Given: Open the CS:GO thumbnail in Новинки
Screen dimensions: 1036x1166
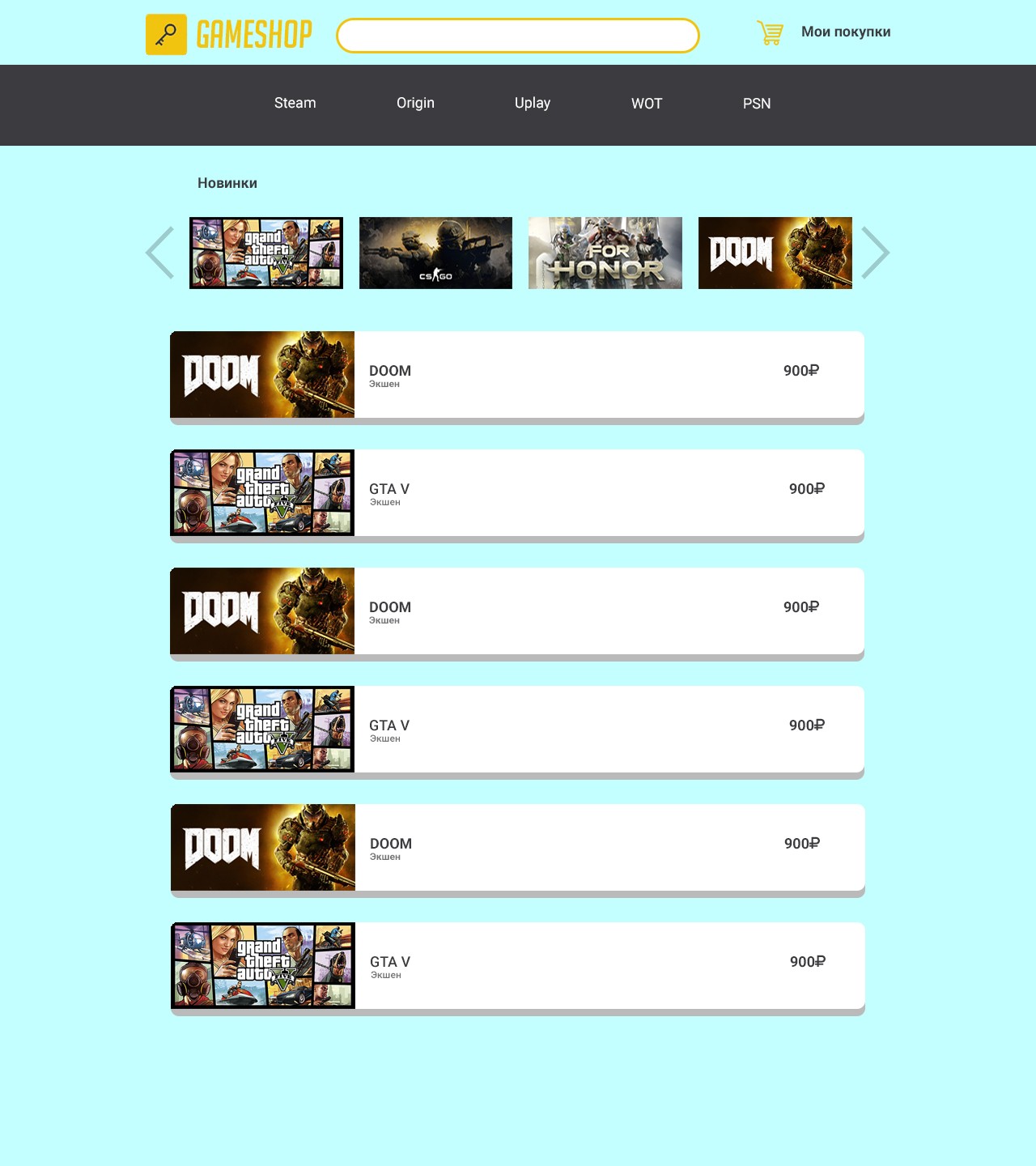Looking at the screenshot, I should tap(435, 253).
